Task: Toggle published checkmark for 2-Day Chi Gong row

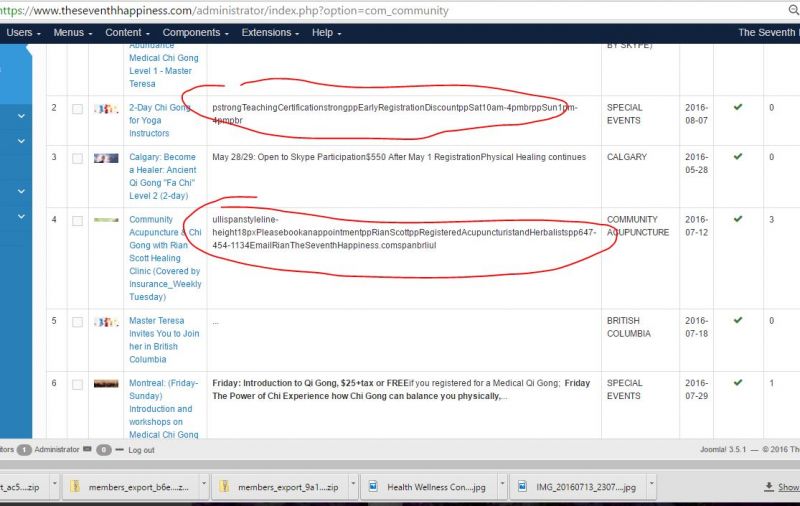Action: click(738, 107)
